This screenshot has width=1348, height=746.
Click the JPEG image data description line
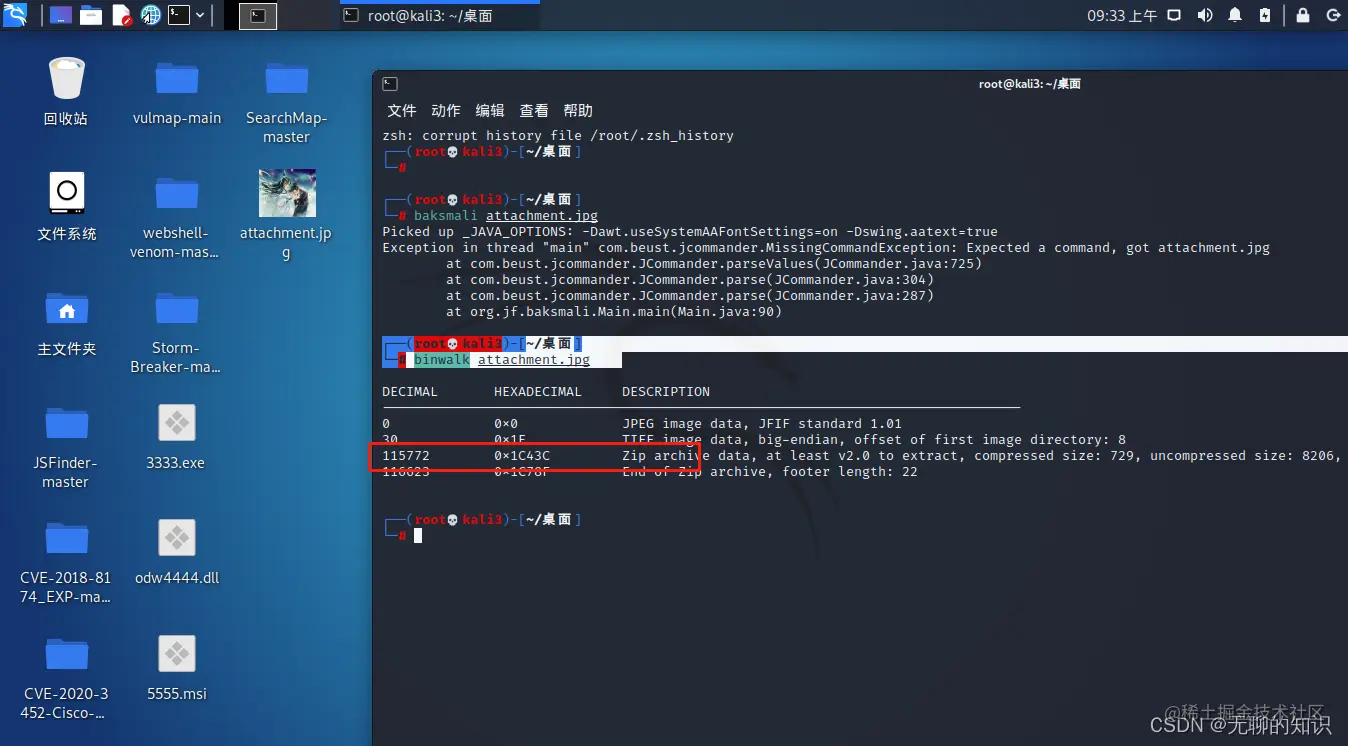click(762, 423)
